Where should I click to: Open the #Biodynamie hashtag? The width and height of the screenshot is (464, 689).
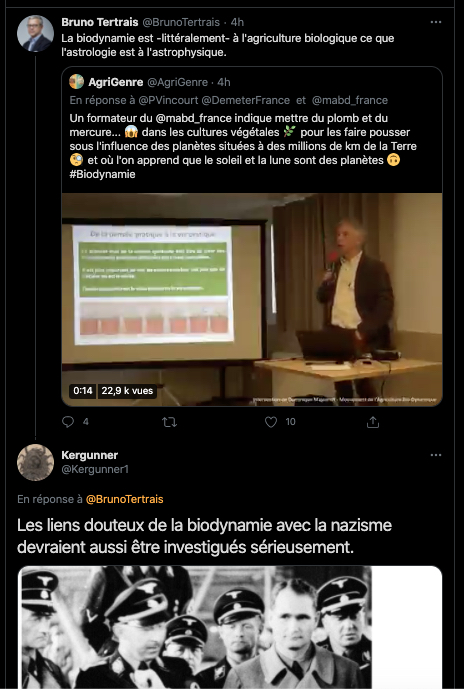tap(102, 174)
